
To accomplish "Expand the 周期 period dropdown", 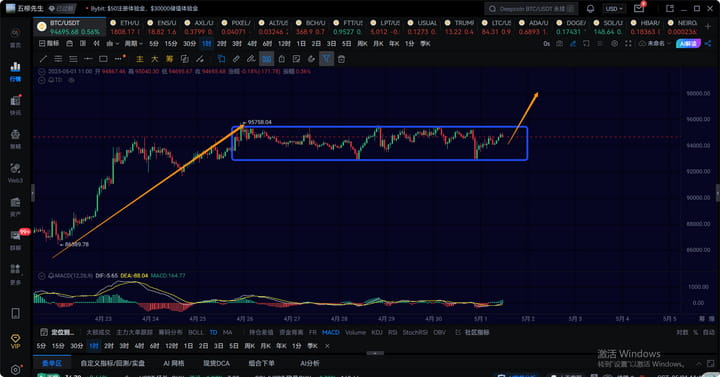I will click(134, 44).
